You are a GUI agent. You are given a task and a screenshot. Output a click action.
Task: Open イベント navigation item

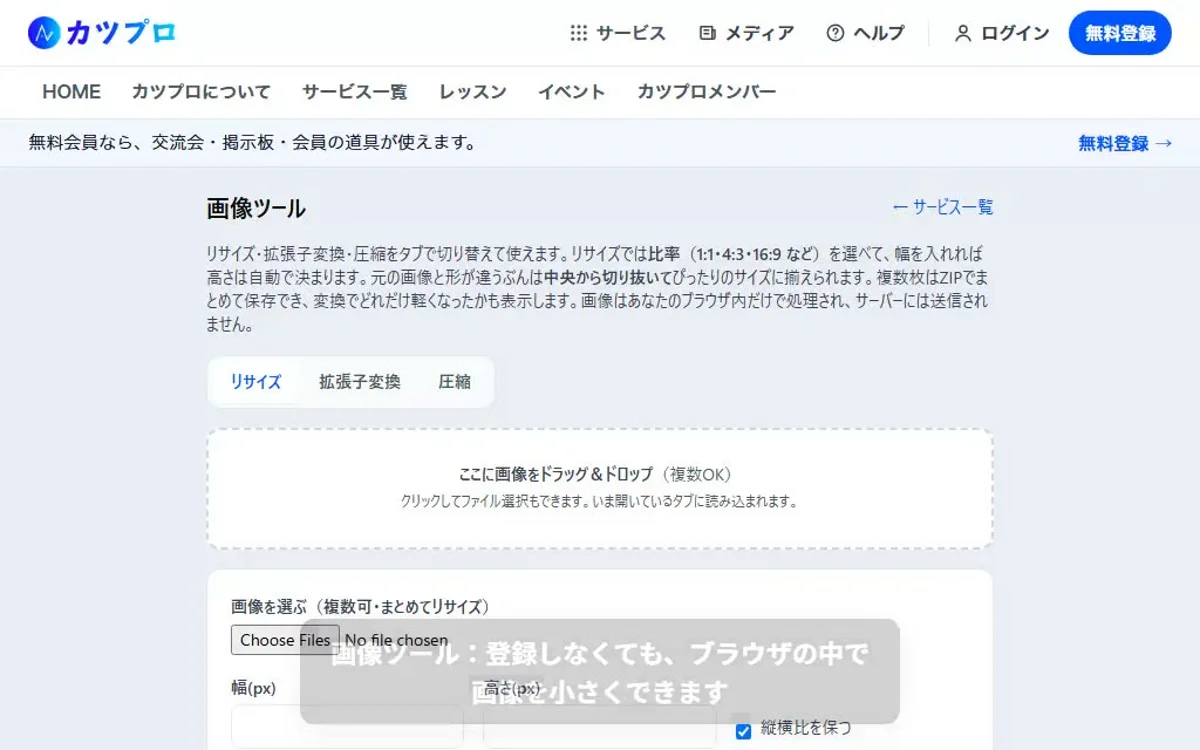coord(572,92)
